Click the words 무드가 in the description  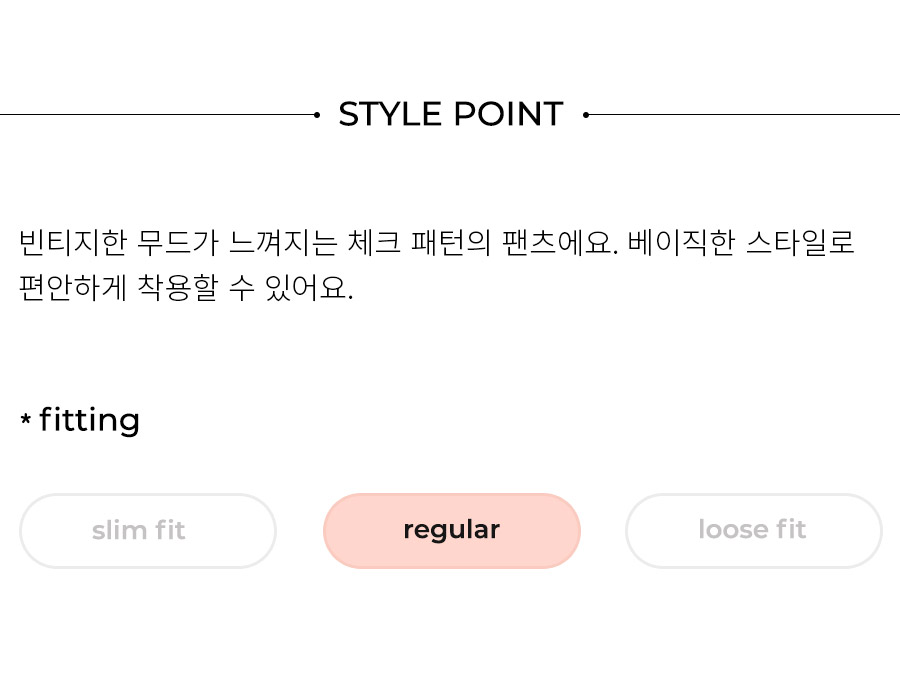(178, 242)
